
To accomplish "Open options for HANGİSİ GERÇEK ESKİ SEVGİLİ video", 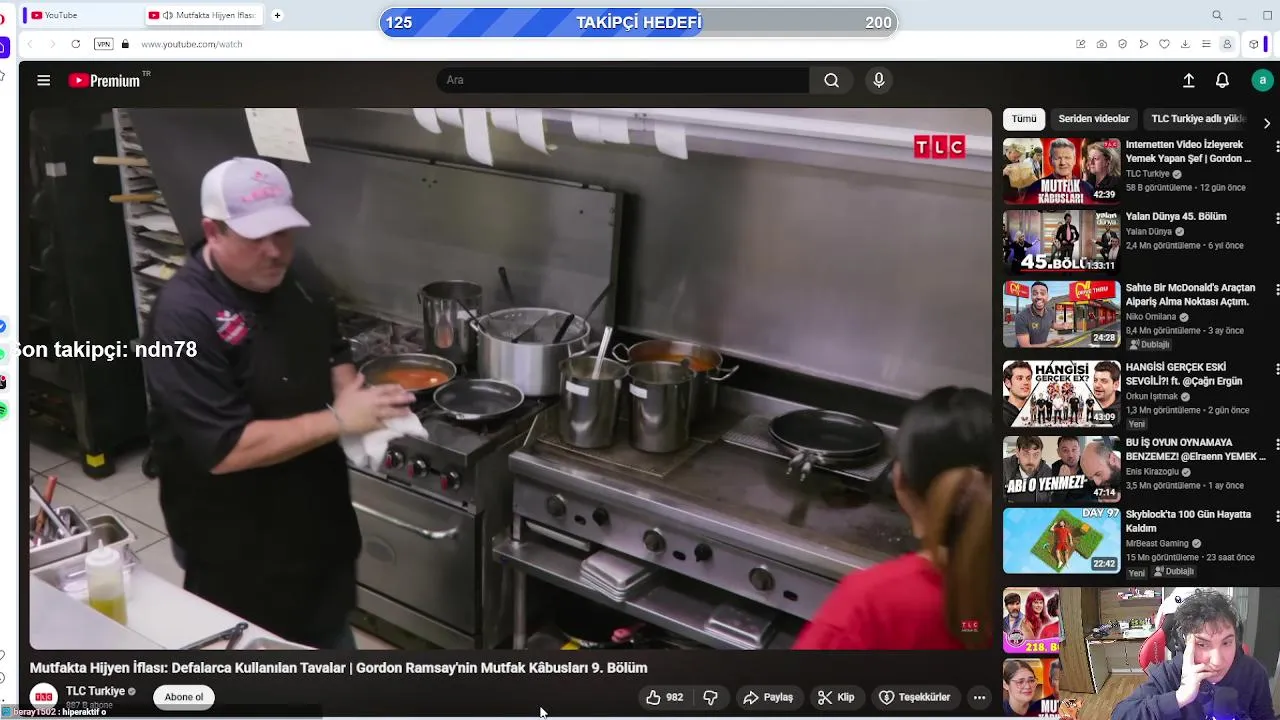I will pos(1276,369).
